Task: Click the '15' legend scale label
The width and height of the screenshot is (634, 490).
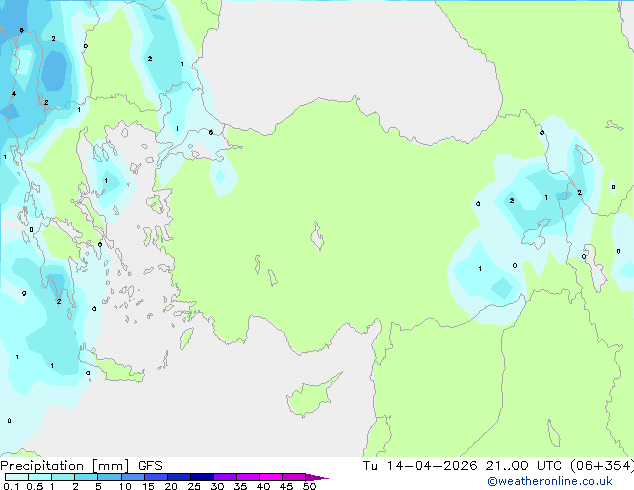Action: pos(148,486)
